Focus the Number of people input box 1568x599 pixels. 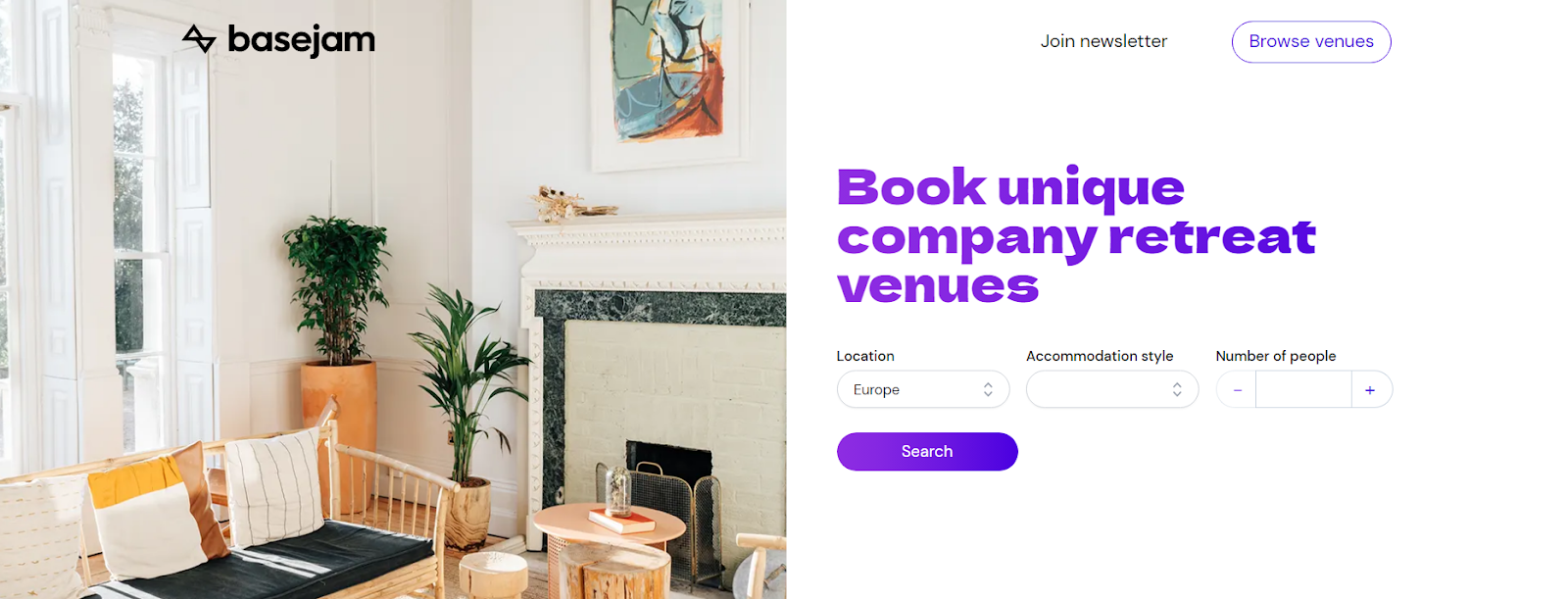pyautogui.click(x=1303, y=390)
